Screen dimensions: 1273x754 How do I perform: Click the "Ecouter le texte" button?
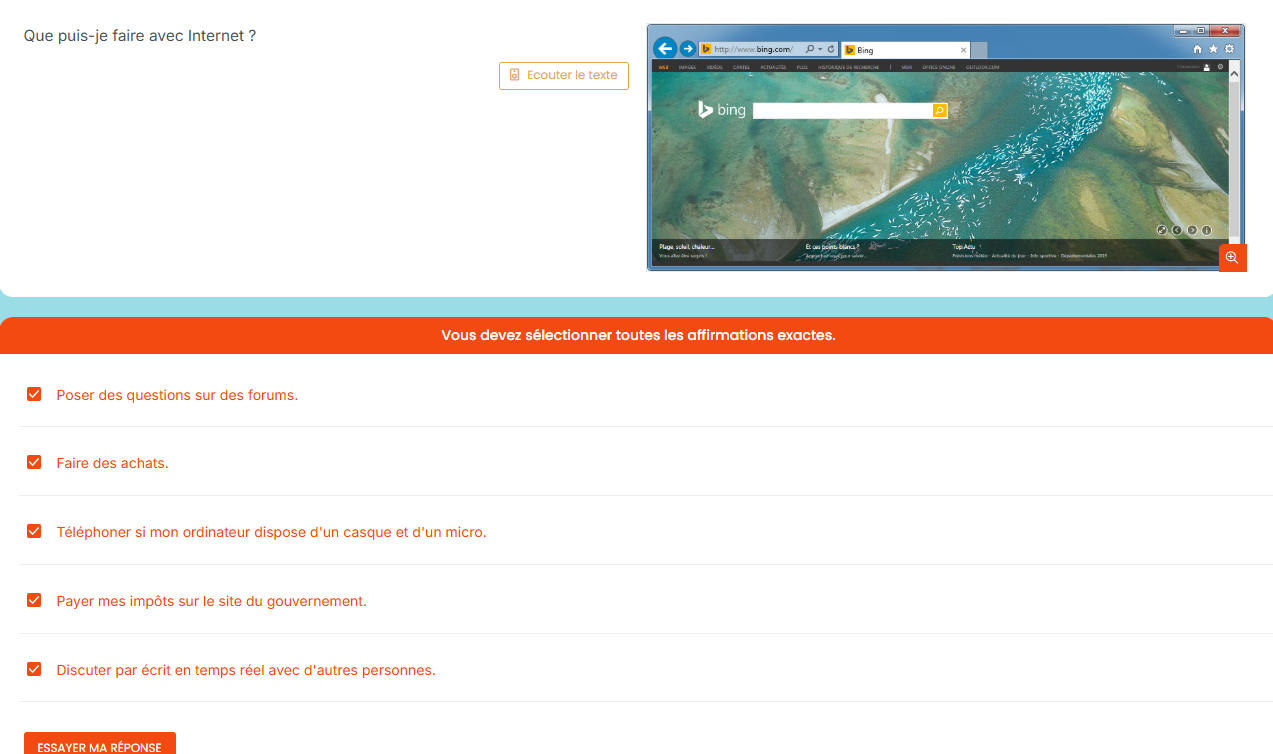[x=564, y=75]
